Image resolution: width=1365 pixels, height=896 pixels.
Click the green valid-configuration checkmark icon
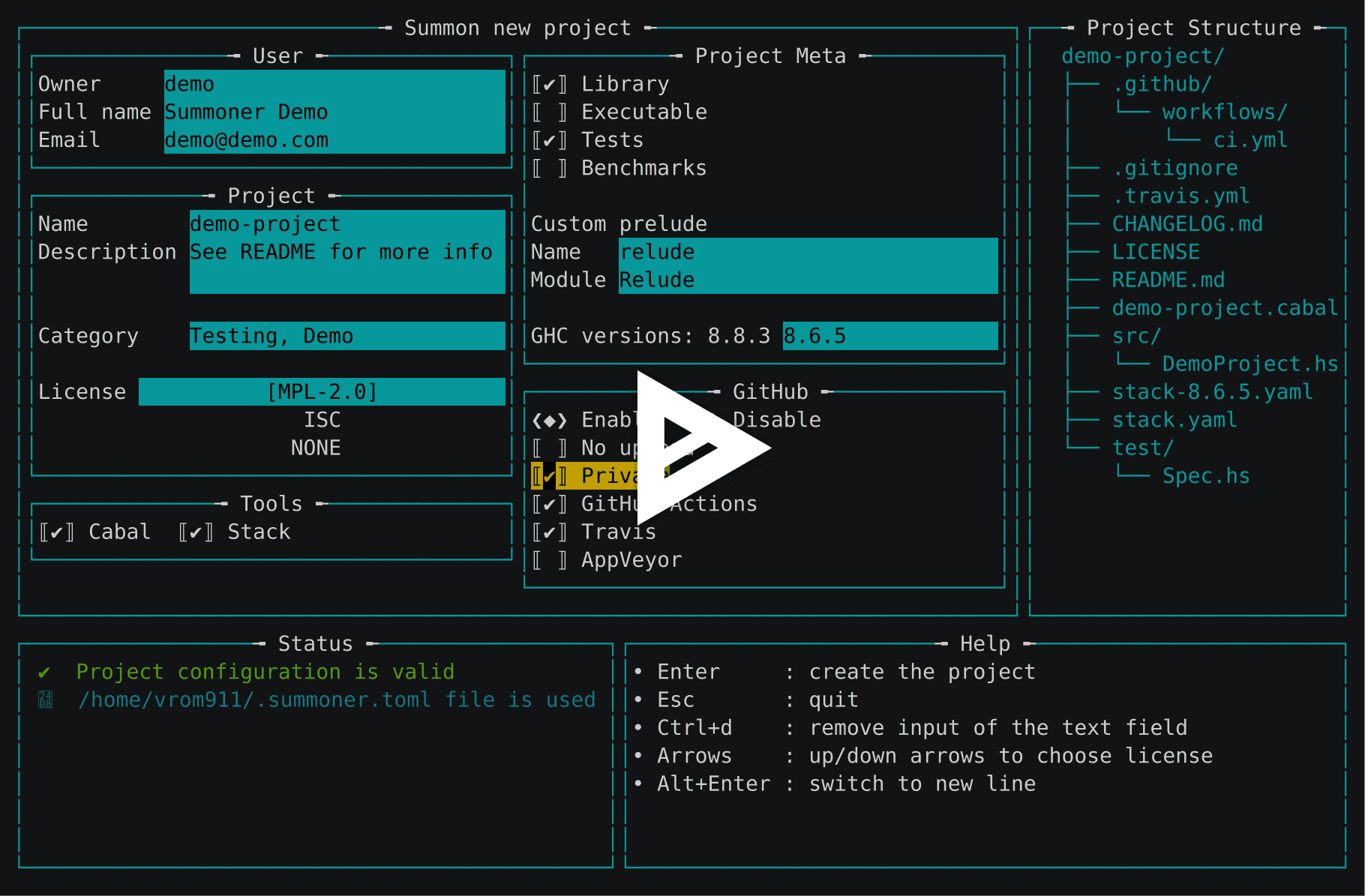point(44,673)
